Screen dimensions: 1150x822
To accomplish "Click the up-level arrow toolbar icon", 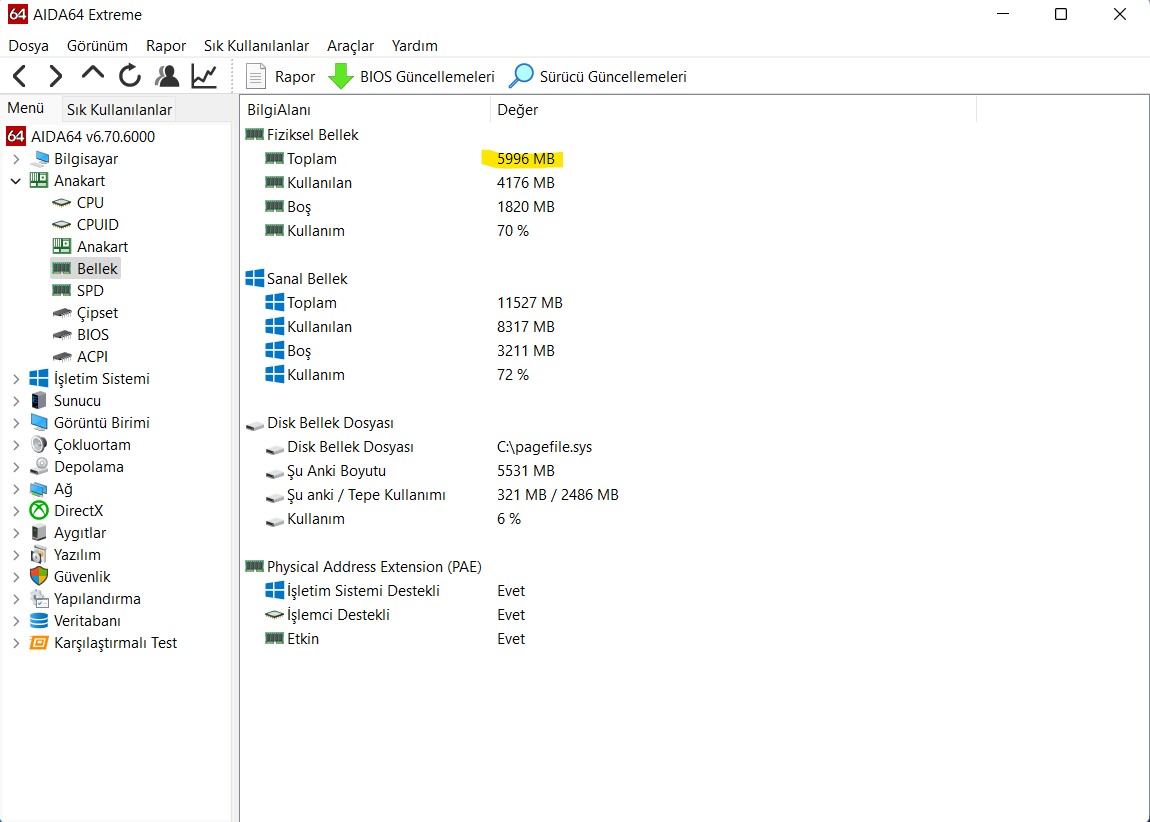I will click(x=92, y=75).
